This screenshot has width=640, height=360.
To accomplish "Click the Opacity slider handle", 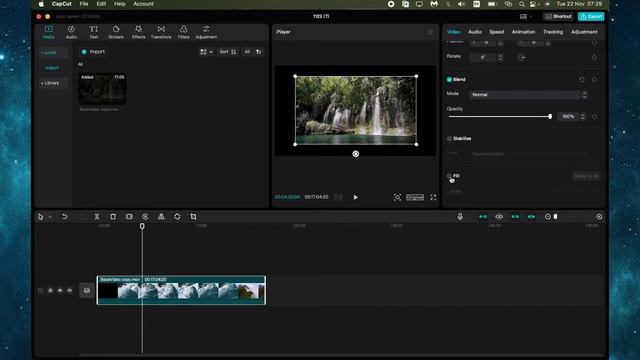I will tap(550, 117).
